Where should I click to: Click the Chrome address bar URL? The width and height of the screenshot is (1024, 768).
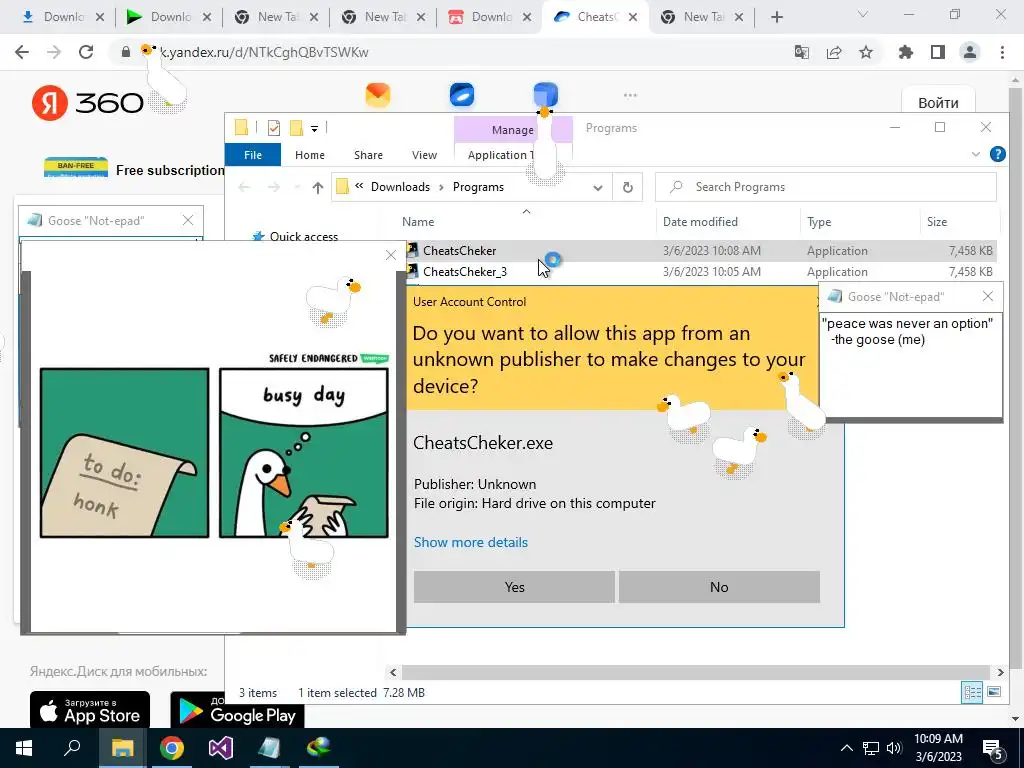tap(264, 52)
